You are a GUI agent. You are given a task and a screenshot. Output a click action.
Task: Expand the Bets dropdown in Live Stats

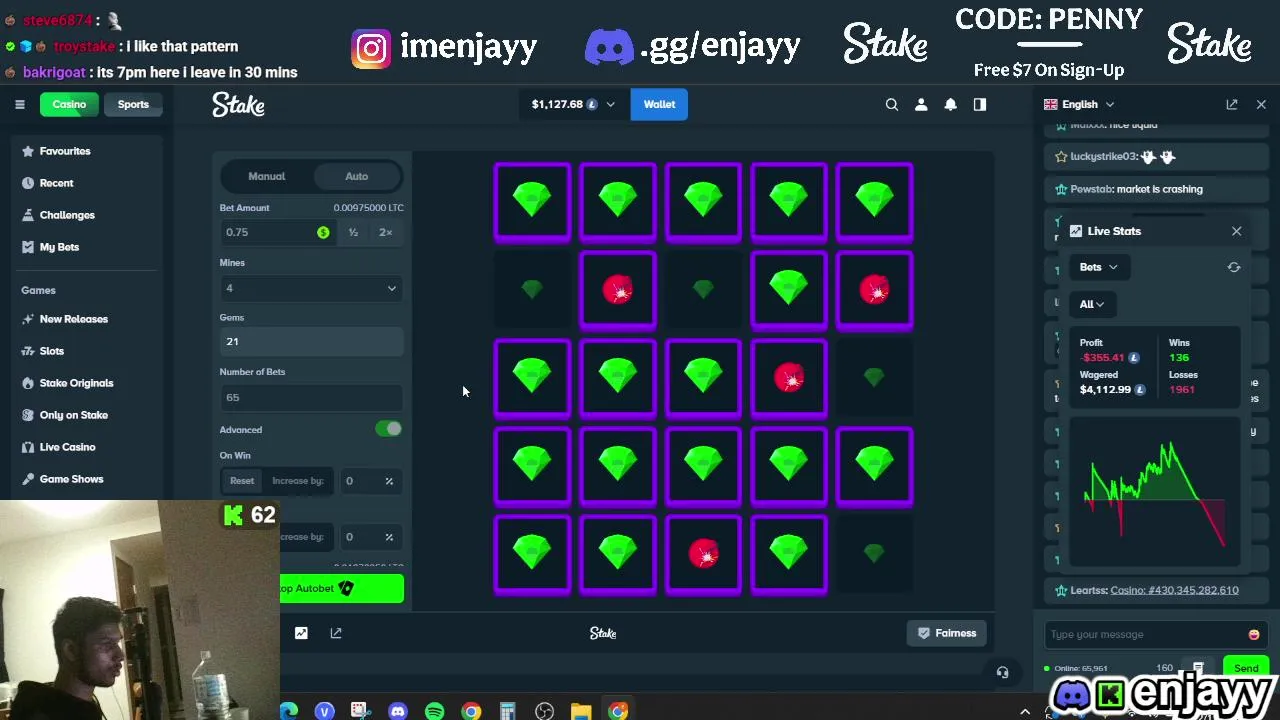click(1098, 267)
